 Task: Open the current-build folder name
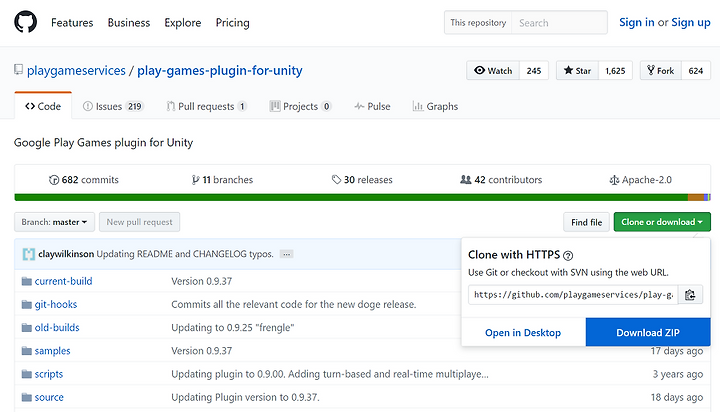pyautogui.click(x=63, y=281)
